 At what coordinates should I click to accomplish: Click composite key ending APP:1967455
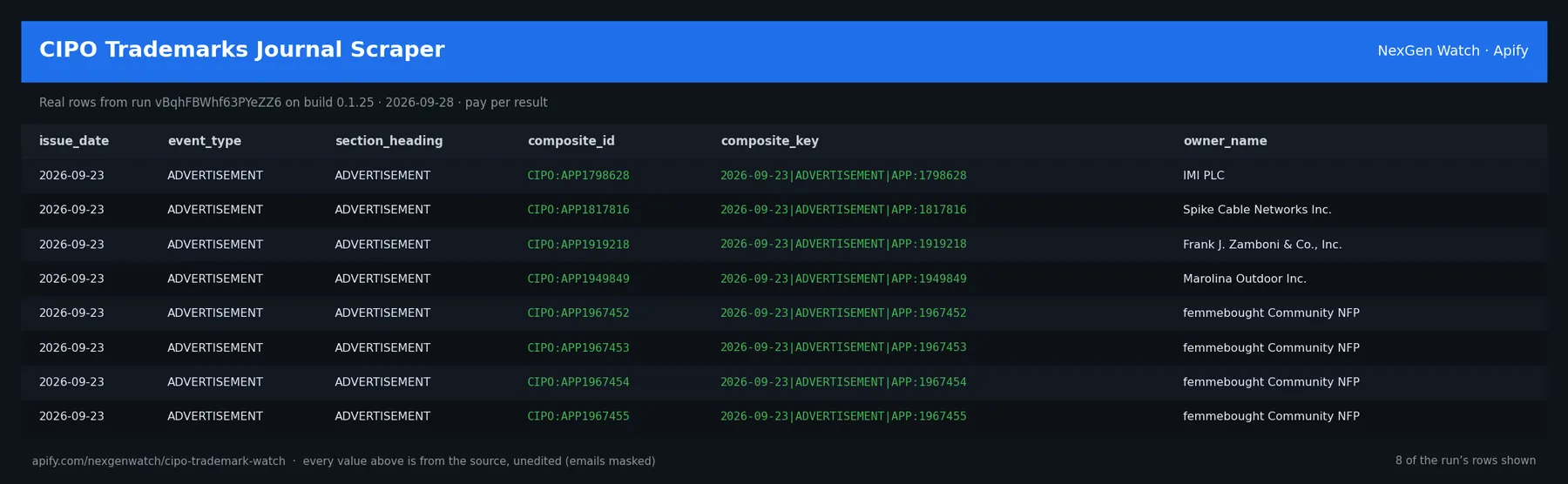[x=843, y=416]
